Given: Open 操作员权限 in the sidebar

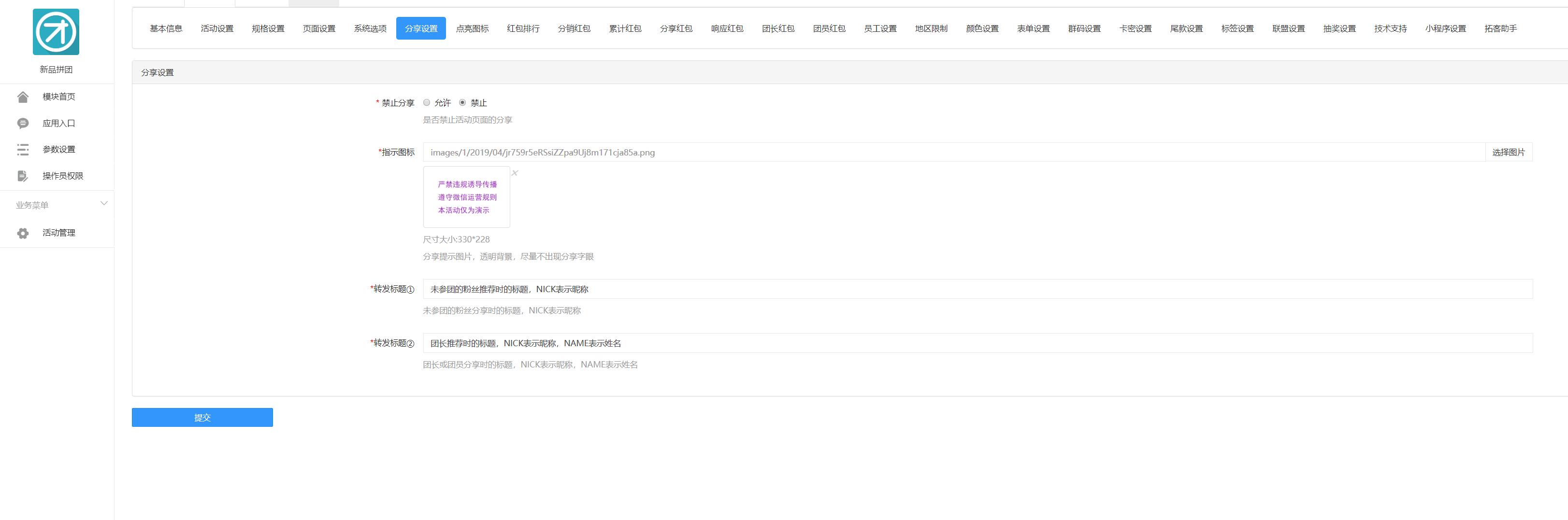Looking at the screenshot, I should coord(63,176).
